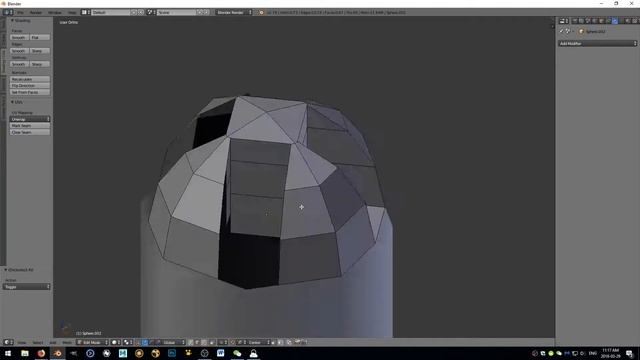Open File Explorer from the taskbar
This screenshot has width=640, height=360.
pyautogui.click(x=25, y=353)
